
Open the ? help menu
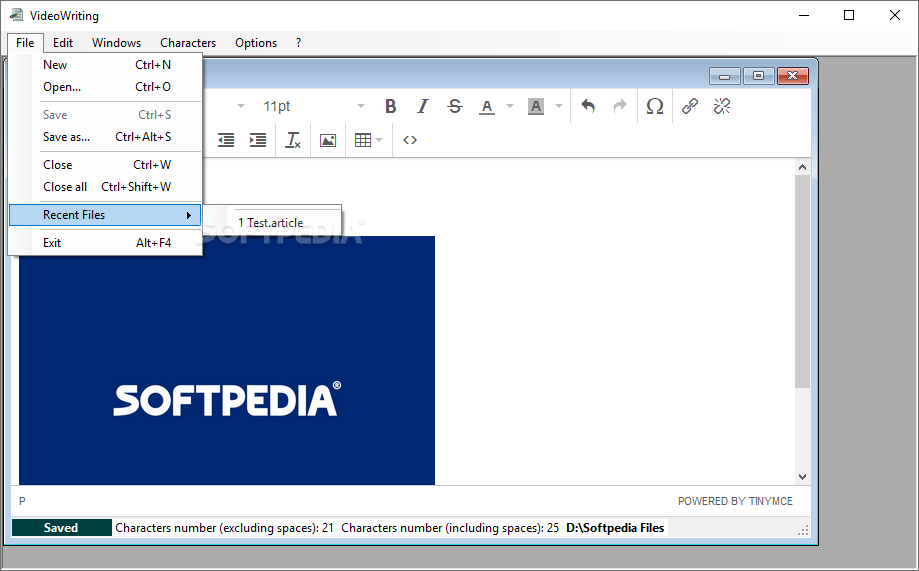[298, 43]
